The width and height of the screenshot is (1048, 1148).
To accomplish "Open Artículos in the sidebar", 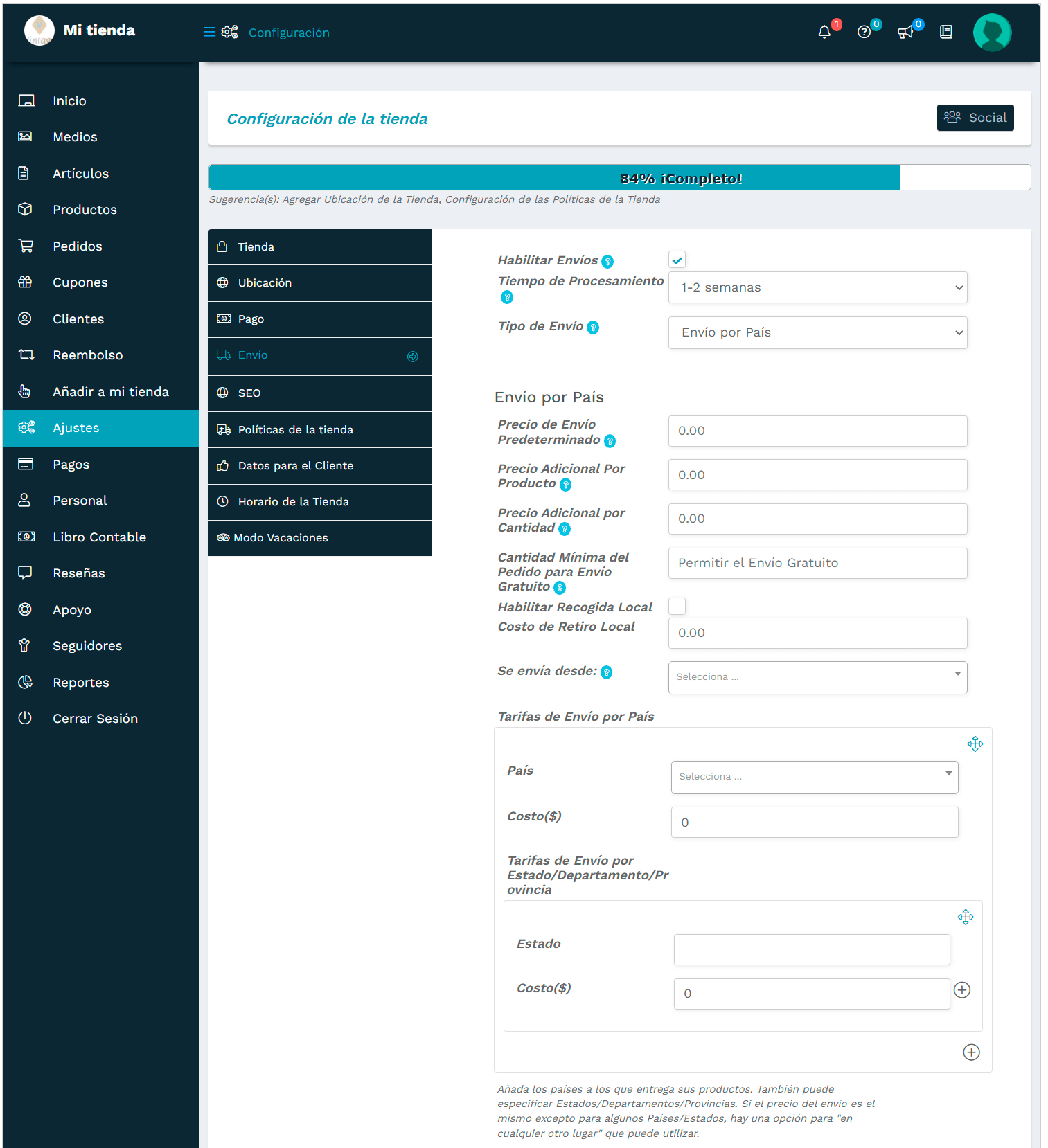I will click(101, 173).
